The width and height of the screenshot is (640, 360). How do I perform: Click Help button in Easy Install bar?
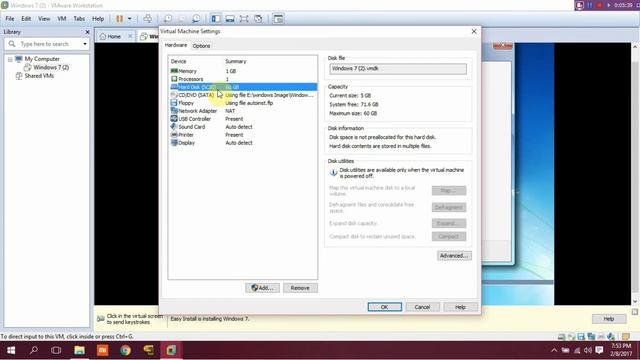[609, 319]
